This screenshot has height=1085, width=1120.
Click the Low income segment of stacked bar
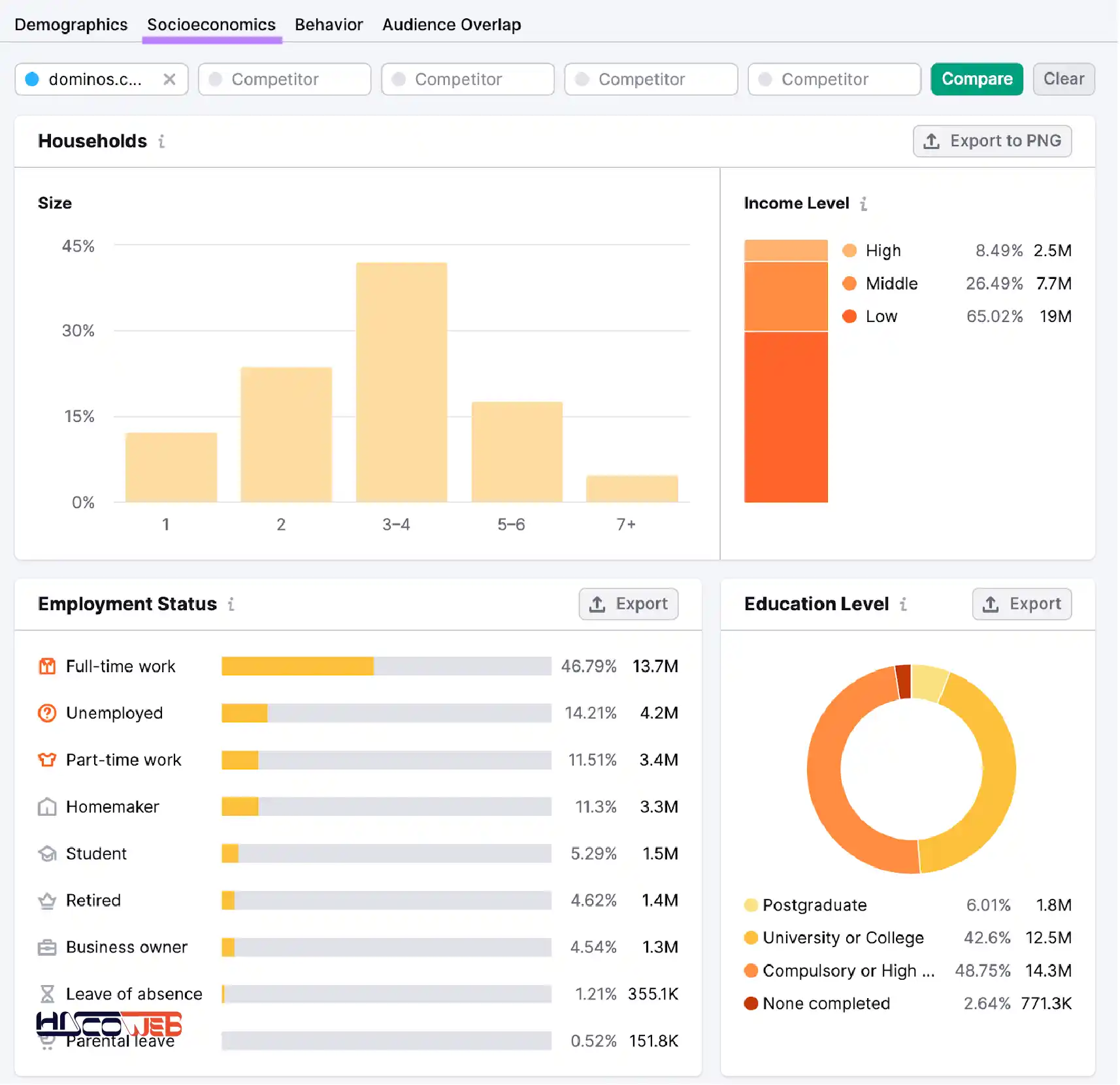tap(785, 417)
